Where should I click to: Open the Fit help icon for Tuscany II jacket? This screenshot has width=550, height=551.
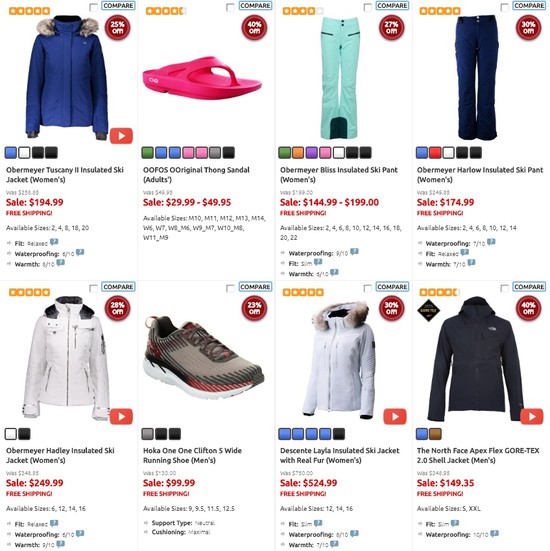coord(54,242)
